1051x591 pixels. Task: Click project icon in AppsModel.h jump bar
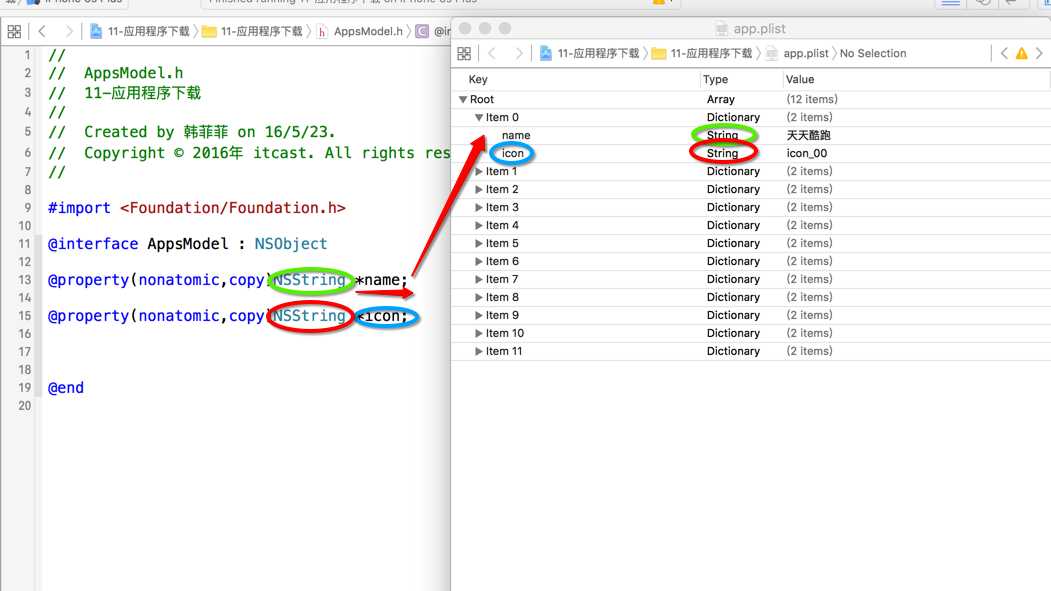pyautogui.click(x=96, y=31)
